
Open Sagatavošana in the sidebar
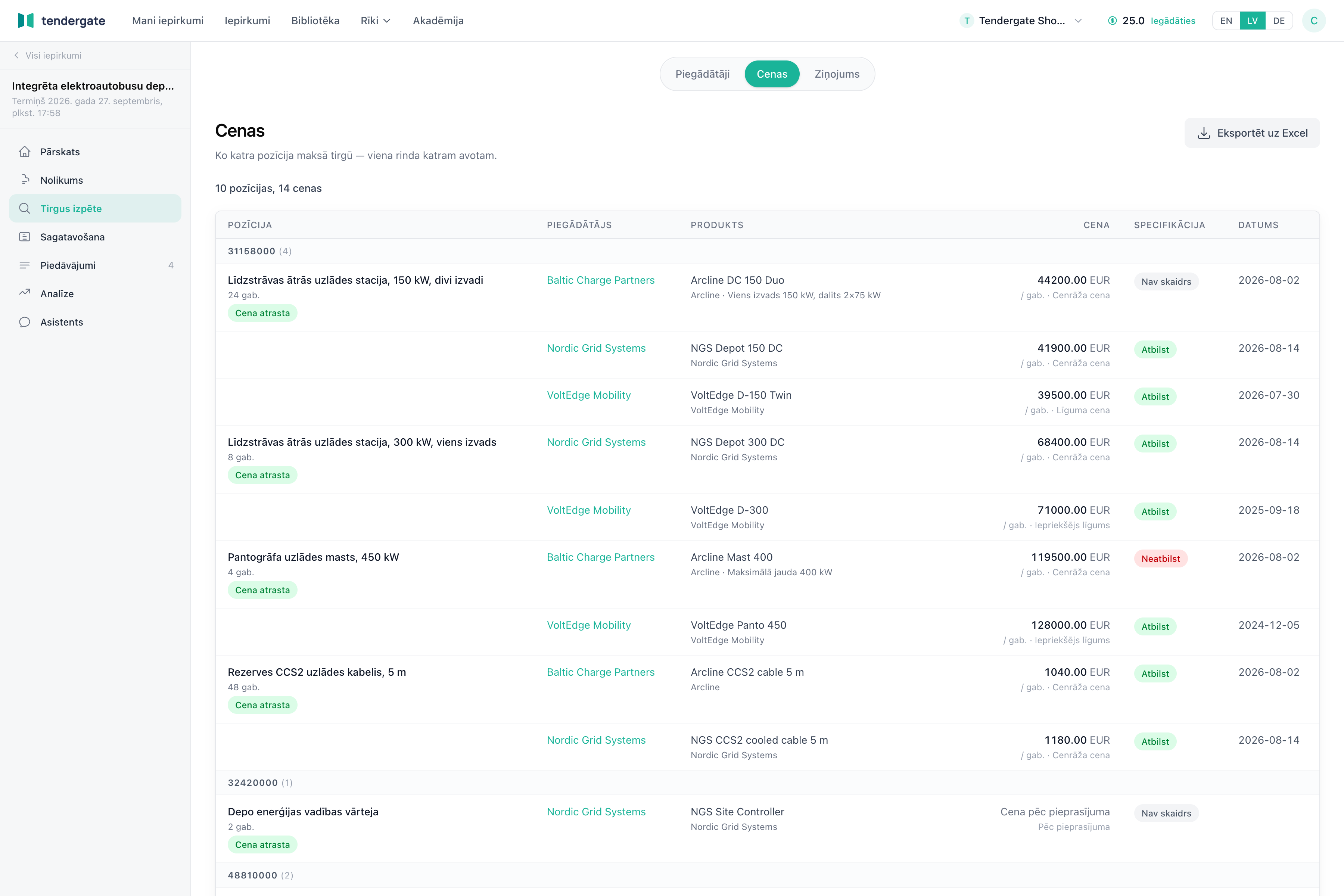[95, 237]
